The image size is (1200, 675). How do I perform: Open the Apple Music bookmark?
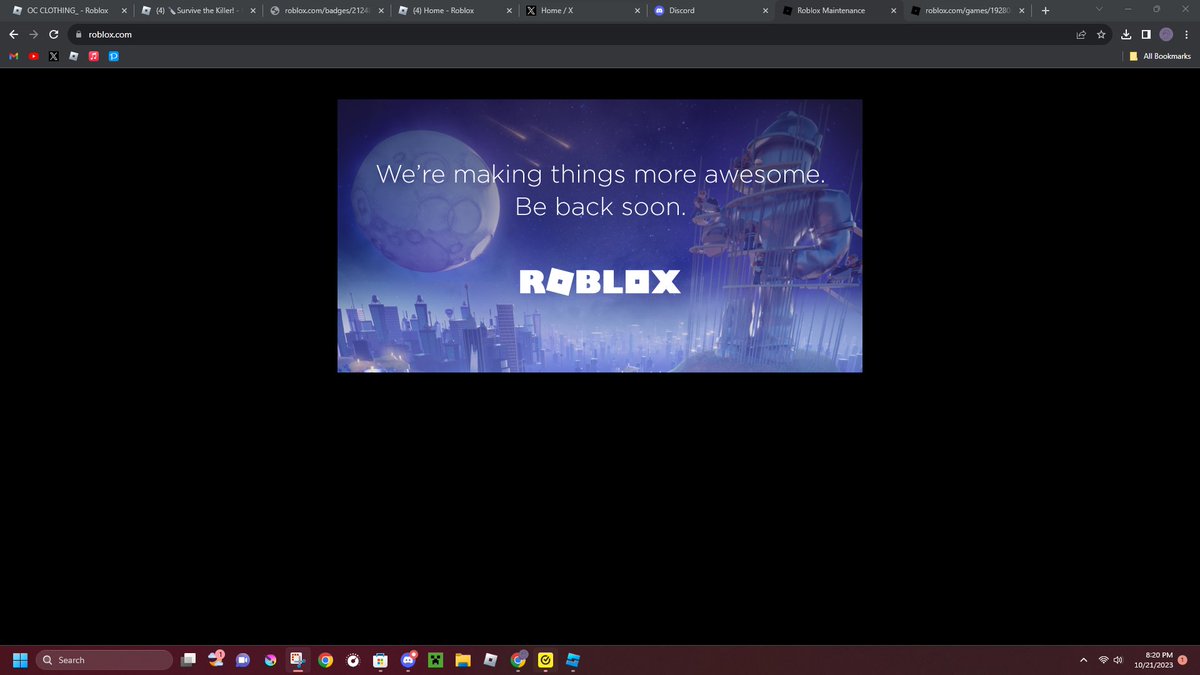[x=93, y=56]
